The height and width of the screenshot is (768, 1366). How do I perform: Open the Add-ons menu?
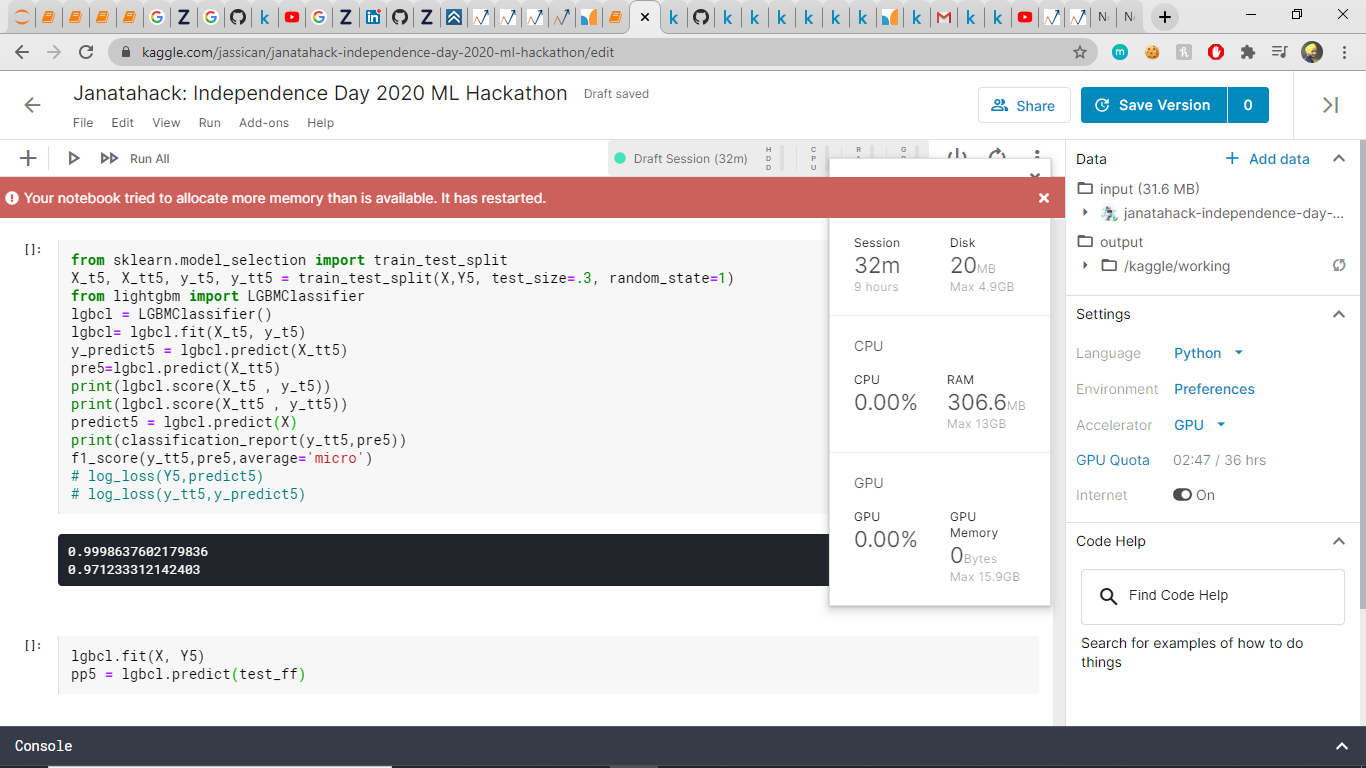click(x=263, y=123)
